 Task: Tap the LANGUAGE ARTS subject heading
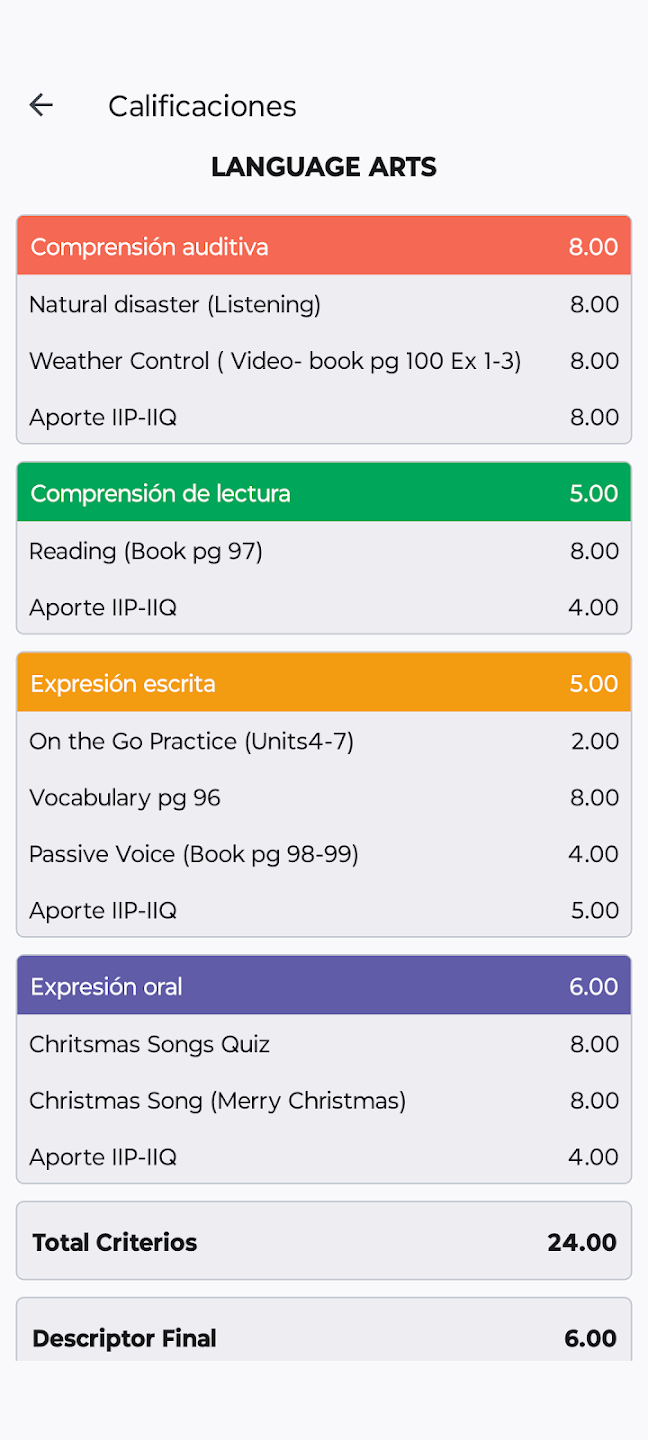[324, 167]
